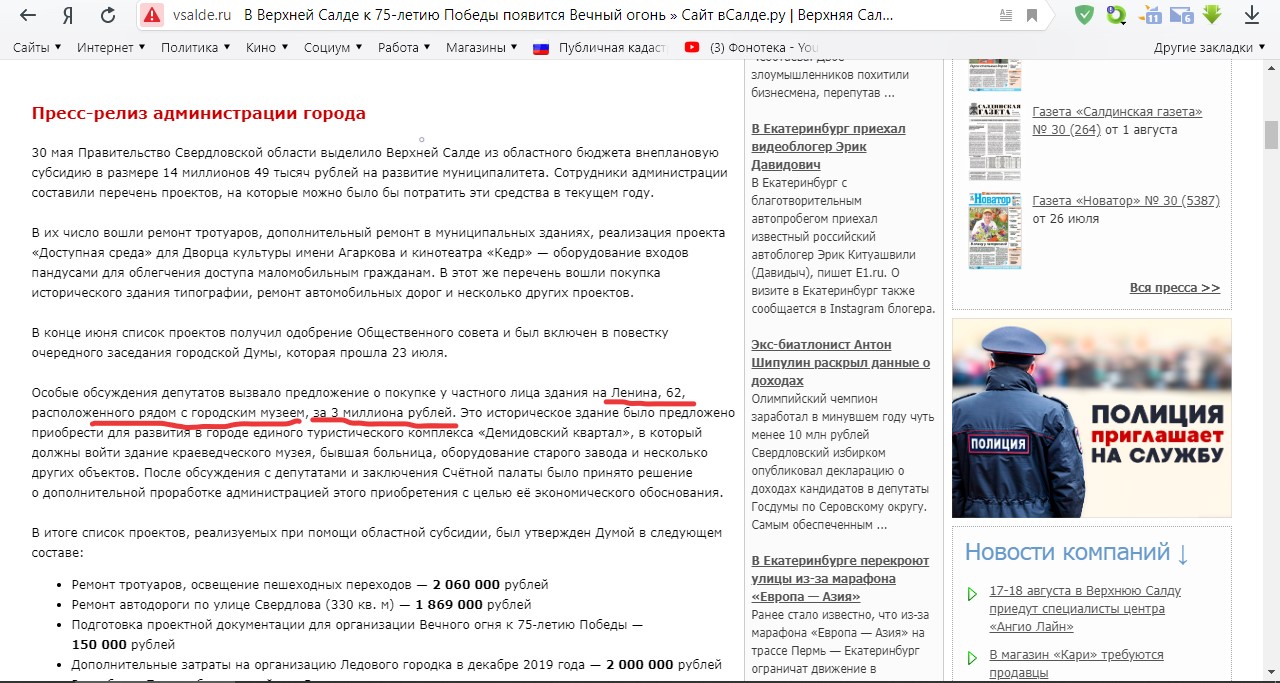Open 'Газета «Новатор» № 30 (5387)' link
The image size is (1280, 683).
(1125, 200)
